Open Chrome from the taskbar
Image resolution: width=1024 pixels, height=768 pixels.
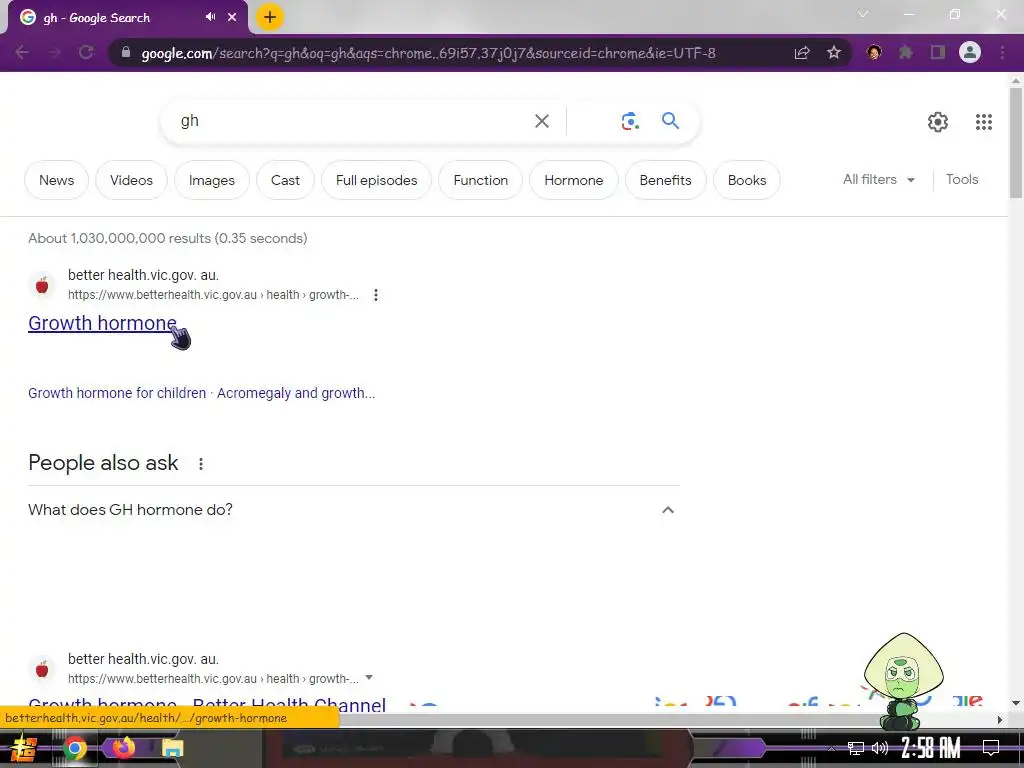pyautogui.click(x=74, y=748)
